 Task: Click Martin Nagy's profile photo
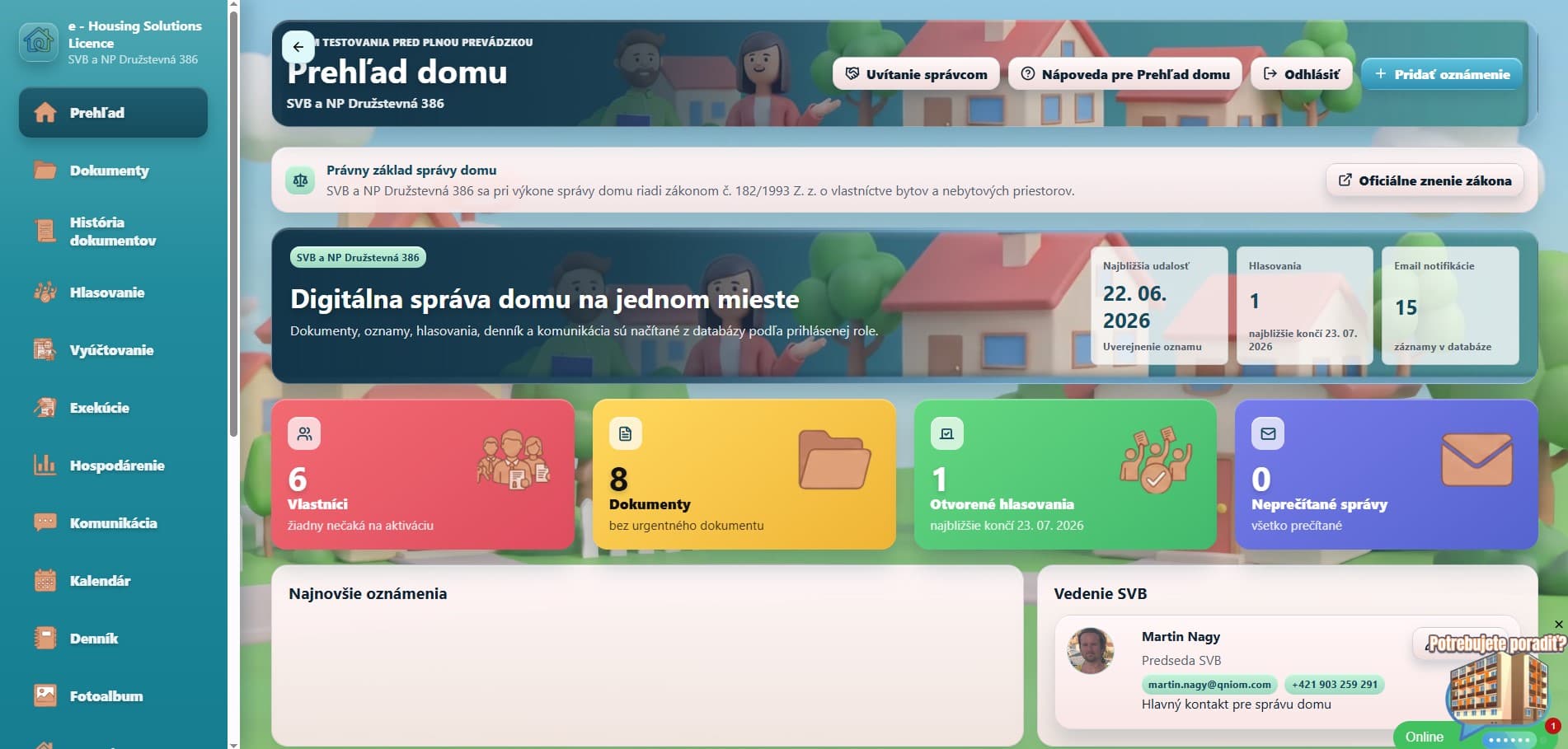point(1091,651)
